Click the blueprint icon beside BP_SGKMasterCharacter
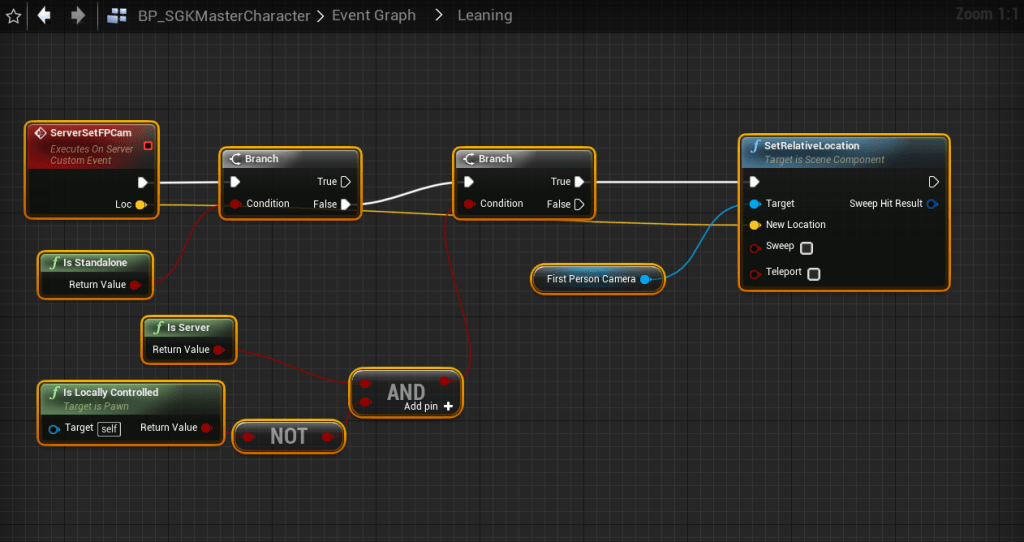Screen dimensions: 1024x542 pos(117,16)
